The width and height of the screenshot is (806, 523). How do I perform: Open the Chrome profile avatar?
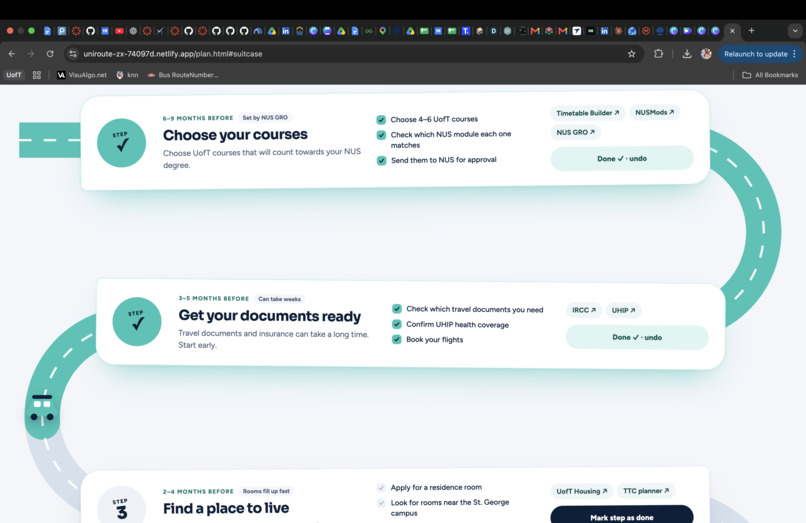click(x=706, y=53)
